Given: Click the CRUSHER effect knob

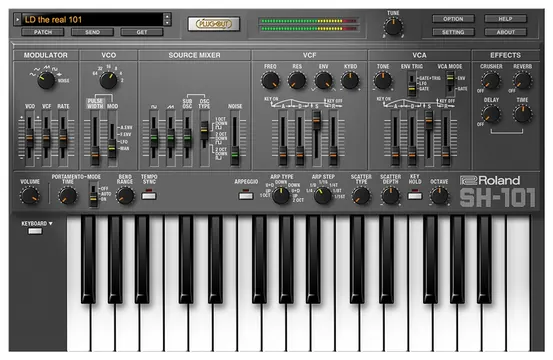Looking at the screenshot, I should [491, 80].
